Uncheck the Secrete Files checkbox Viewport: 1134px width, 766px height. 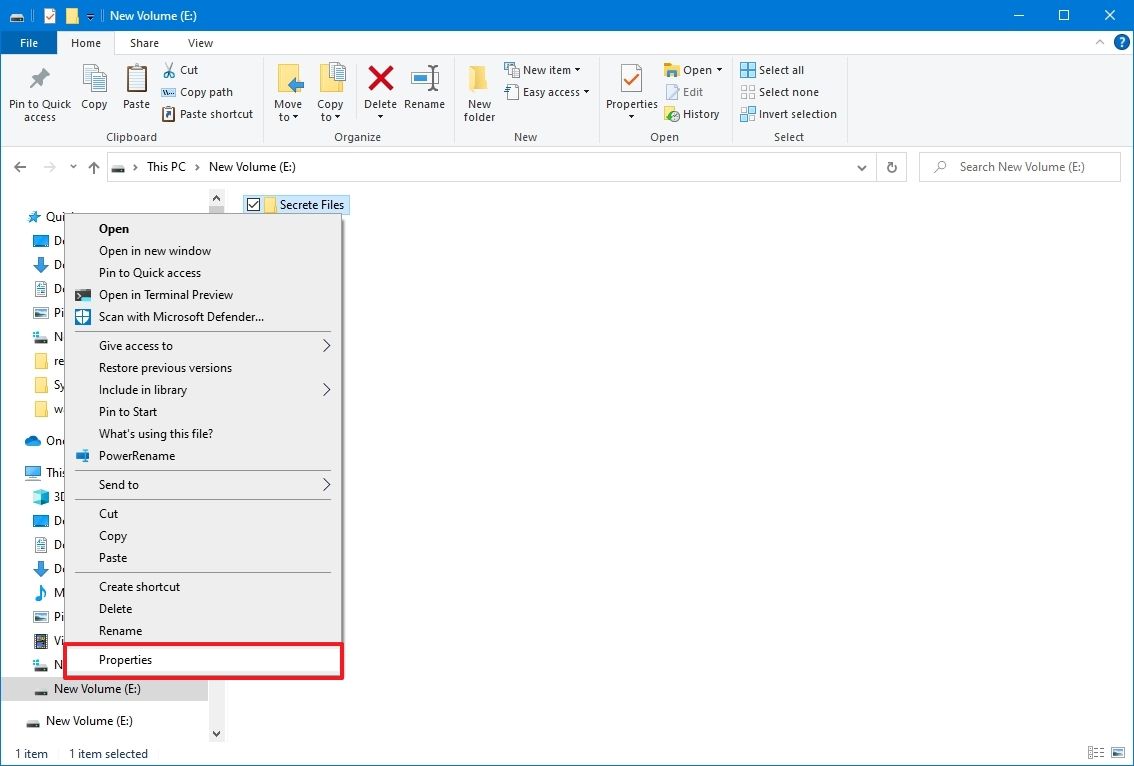(253, 204)
